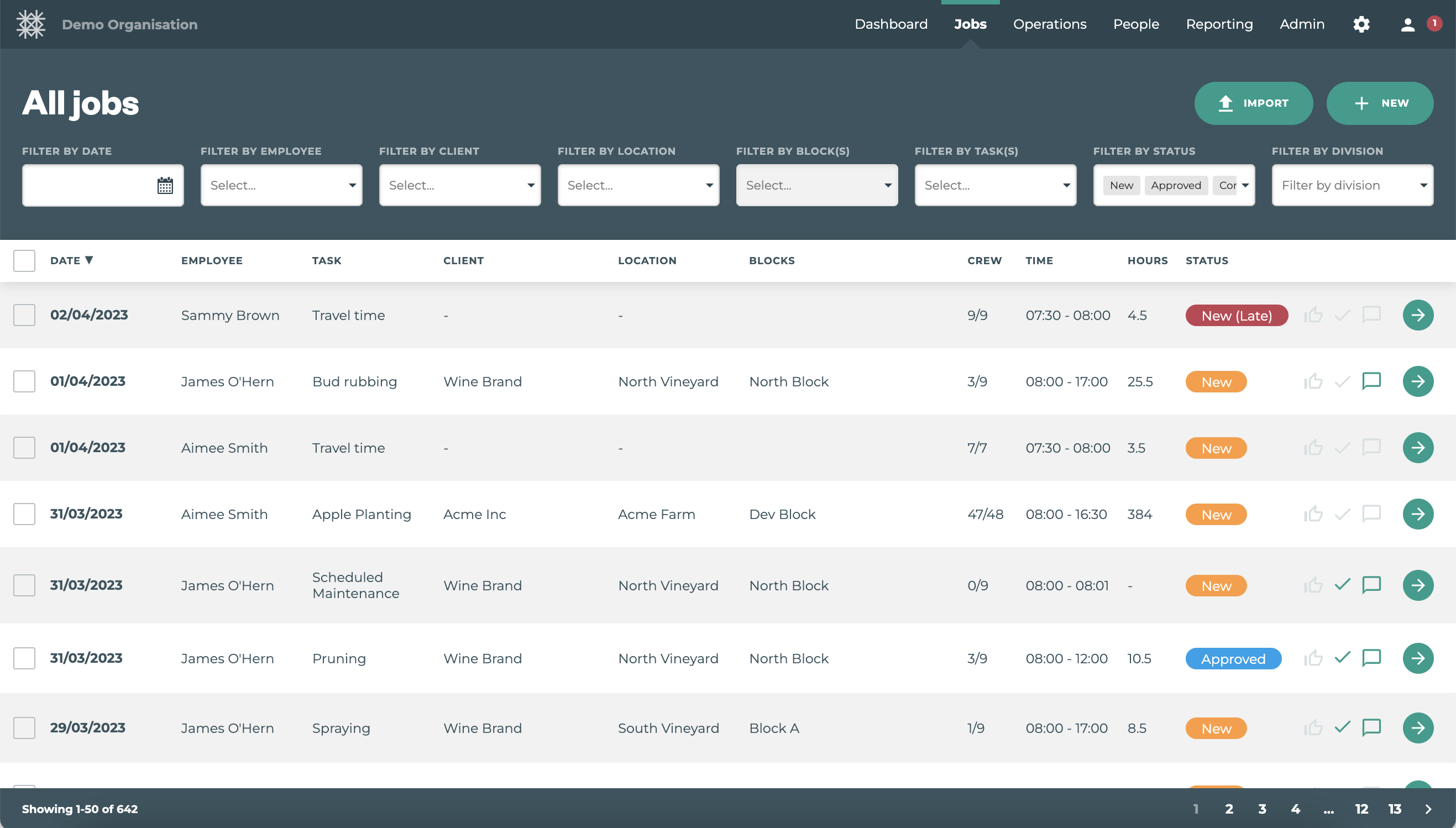Switch to the Operations menu
1456x828 pixels.
[1050, 24]
